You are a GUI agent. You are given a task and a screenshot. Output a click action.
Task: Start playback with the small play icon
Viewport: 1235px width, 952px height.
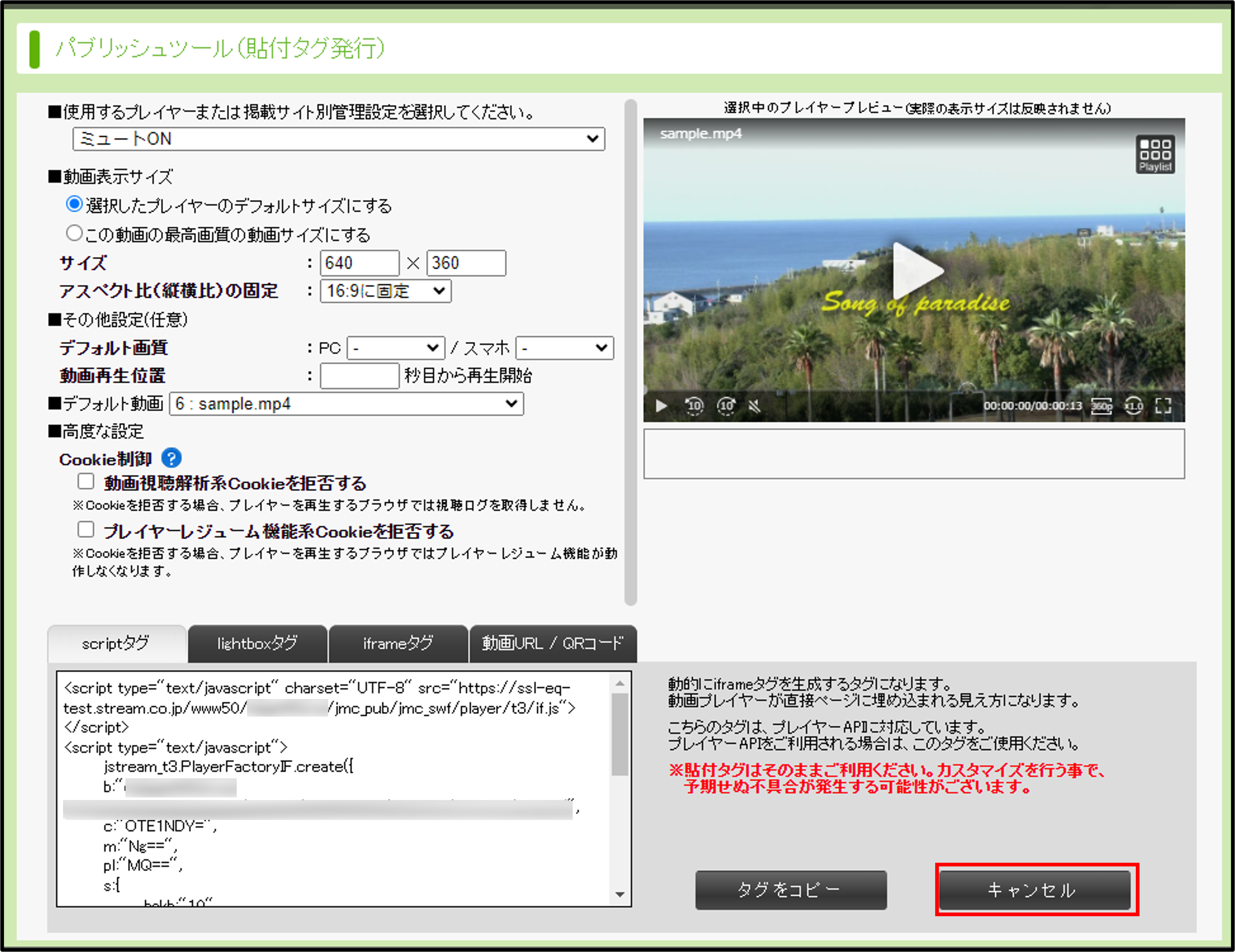[660, 406]
